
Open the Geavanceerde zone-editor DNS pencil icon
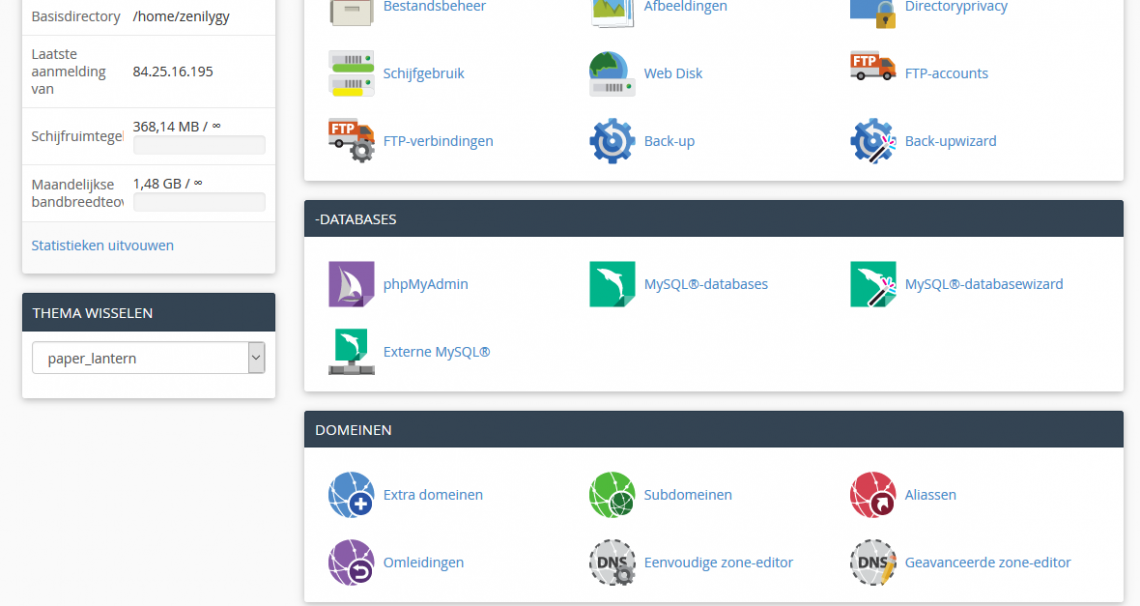[872, 562]
